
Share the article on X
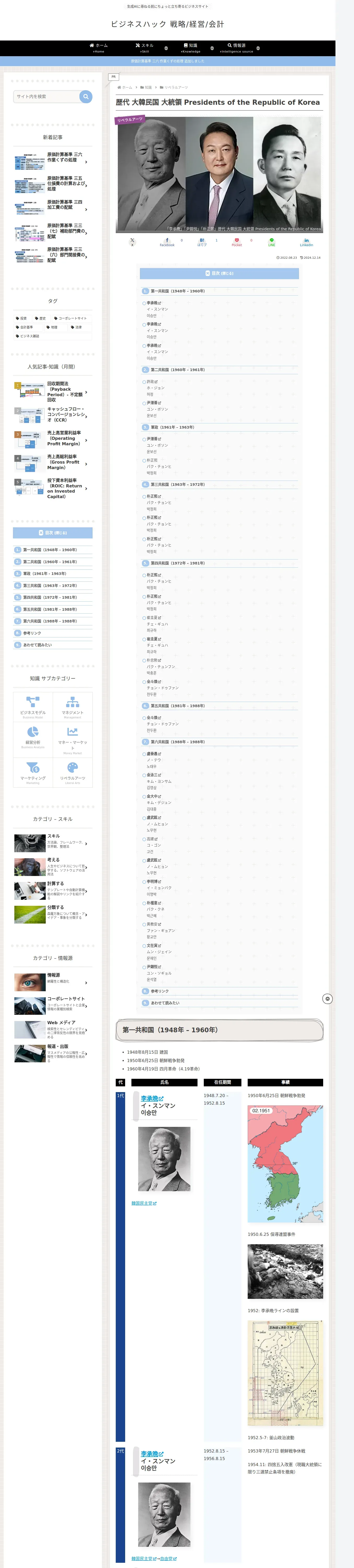point(132,242)
